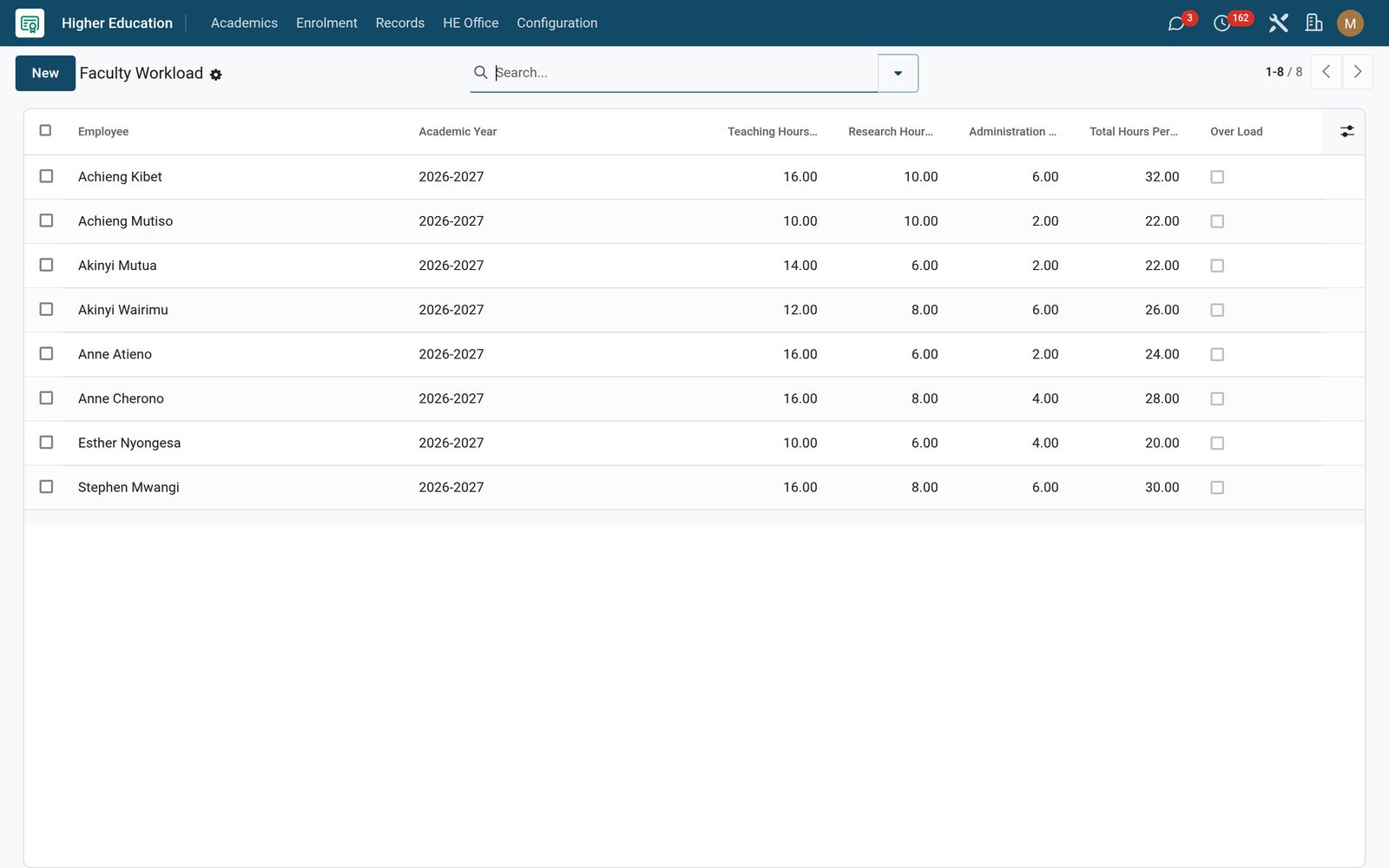Go to previous page with left chevron
Viewport: 1389px width, 868px height.
[x=1326, y=72]
